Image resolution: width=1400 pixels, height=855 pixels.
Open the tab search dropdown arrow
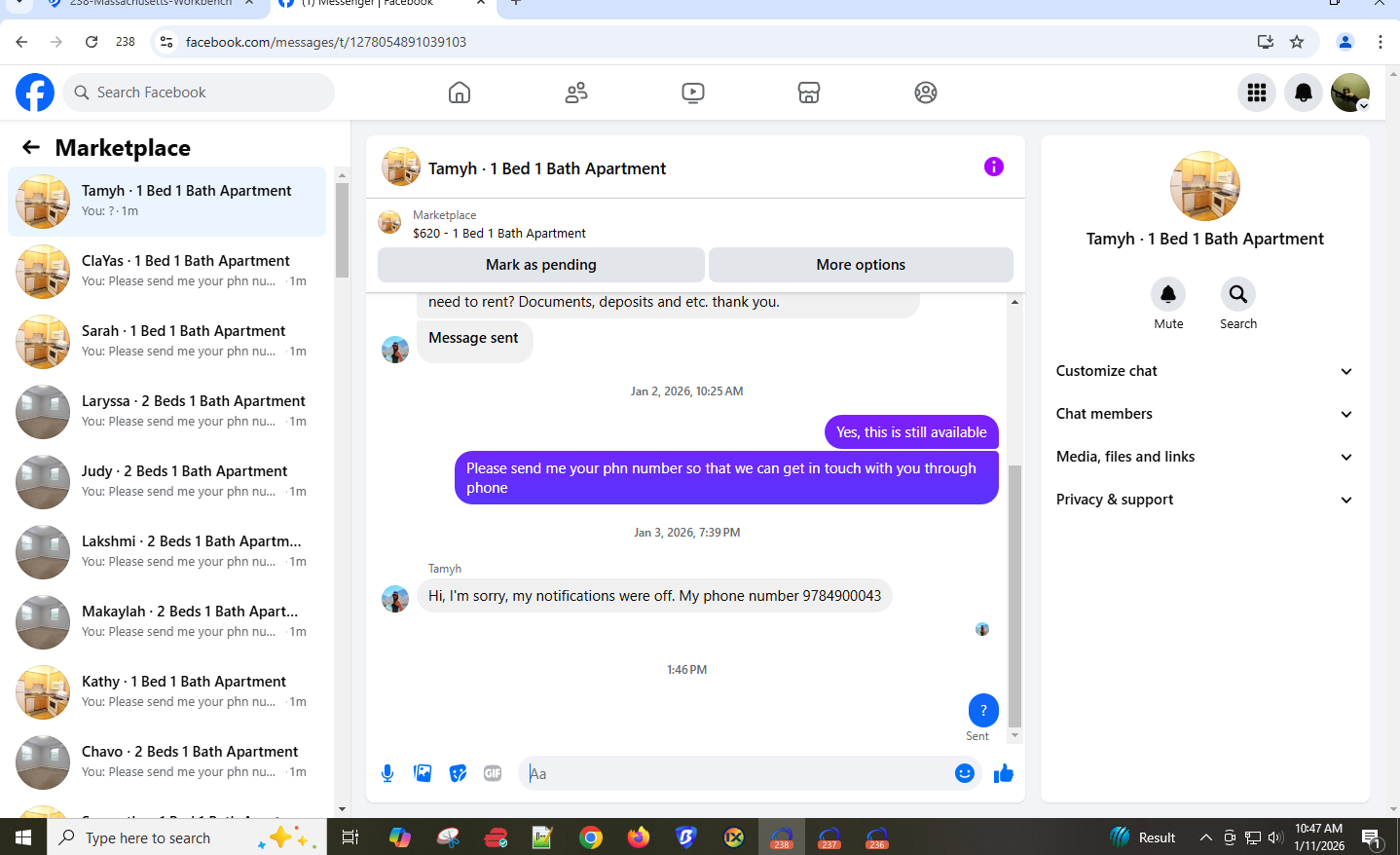pyautogui.click(x=18, y=4)
